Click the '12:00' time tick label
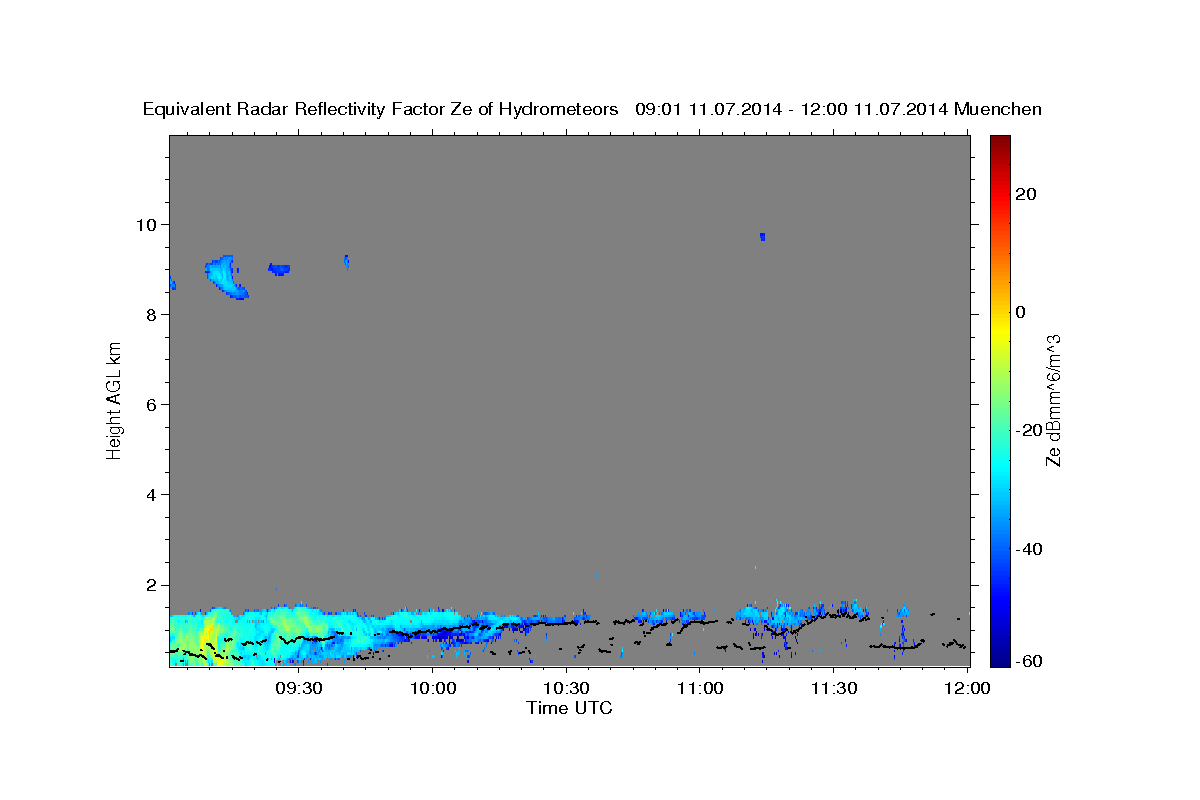 [967, 689]
